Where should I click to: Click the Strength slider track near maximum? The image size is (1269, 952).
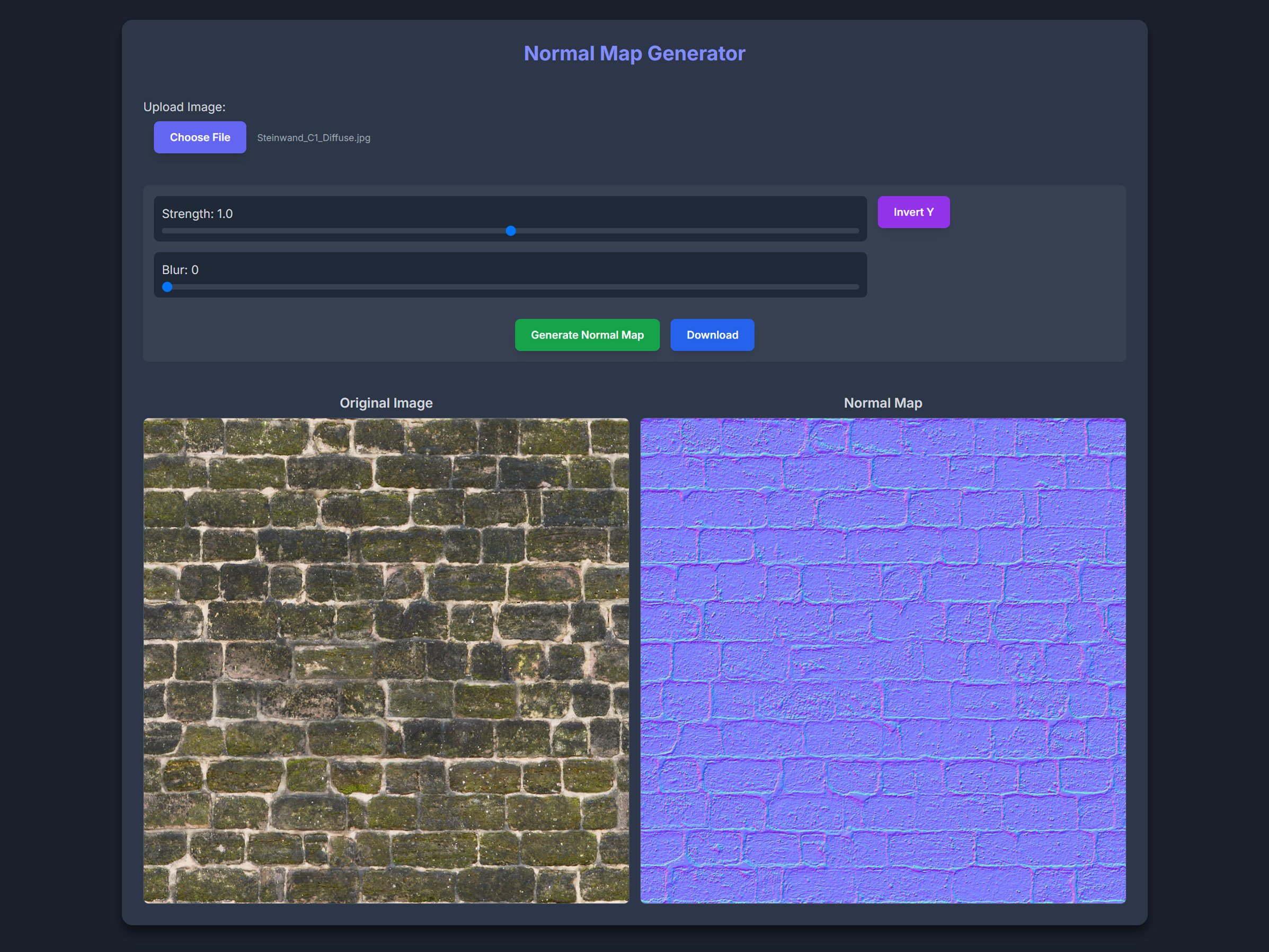click(x=849, y=231)
